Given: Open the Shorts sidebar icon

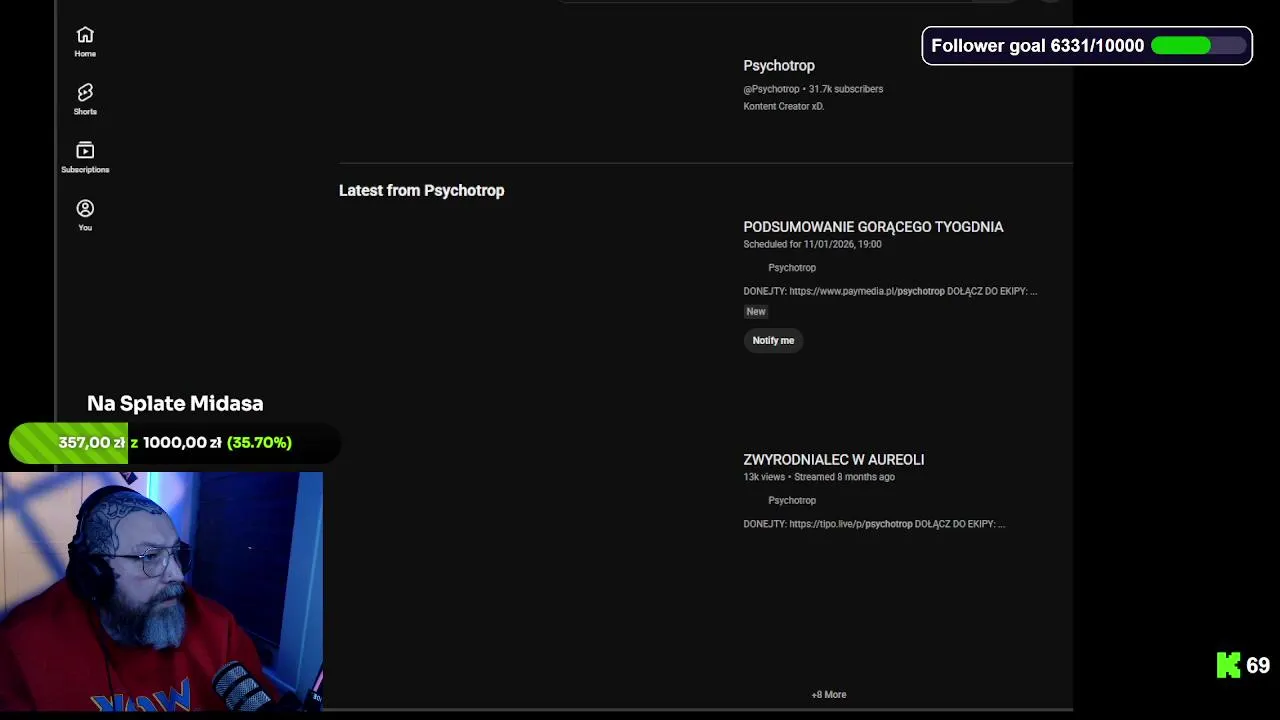Looking at the screenshot, I should [85, 99].
